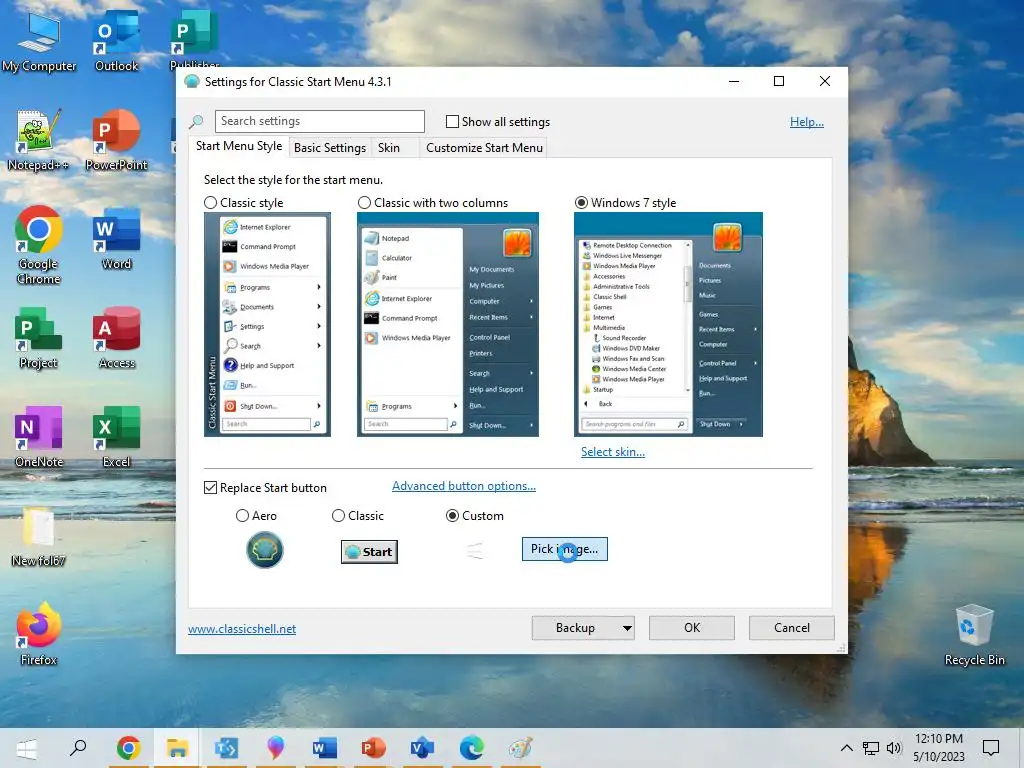
Task: Open the Recycle Bin
Action: [x=974, y=635]
